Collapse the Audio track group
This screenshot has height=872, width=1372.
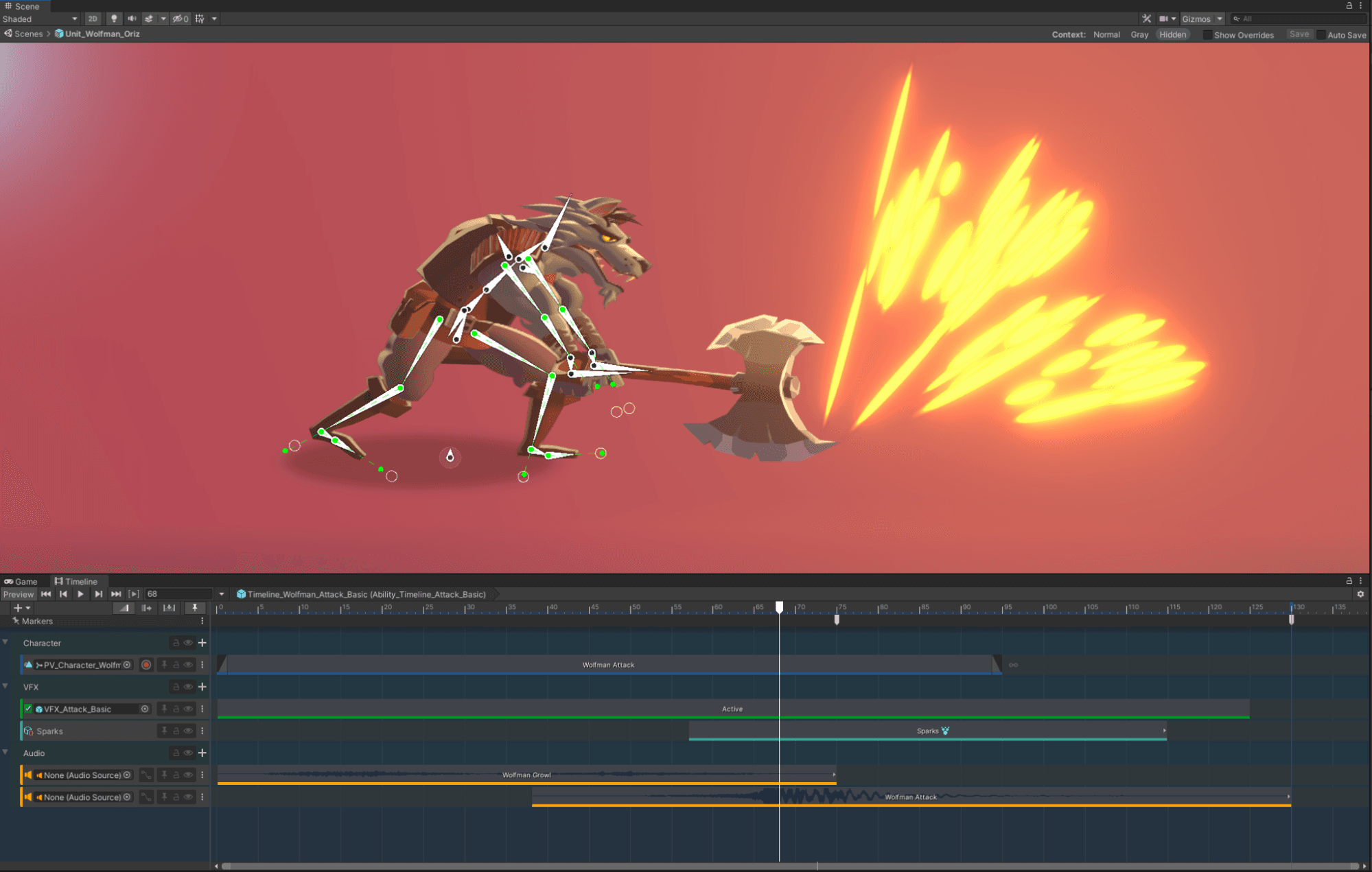tap(5, 752)
